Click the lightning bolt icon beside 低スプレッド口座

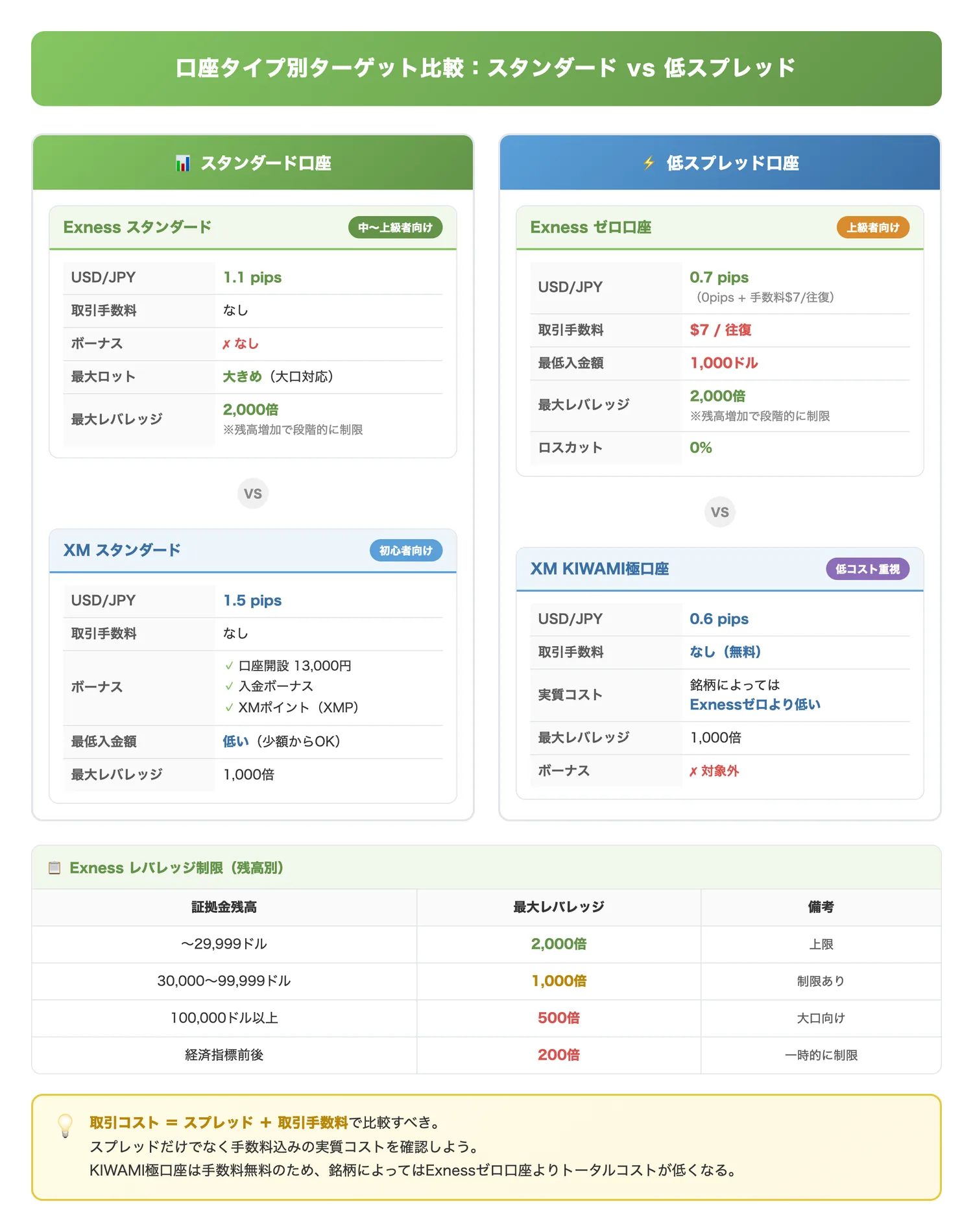tap(649, 163)
